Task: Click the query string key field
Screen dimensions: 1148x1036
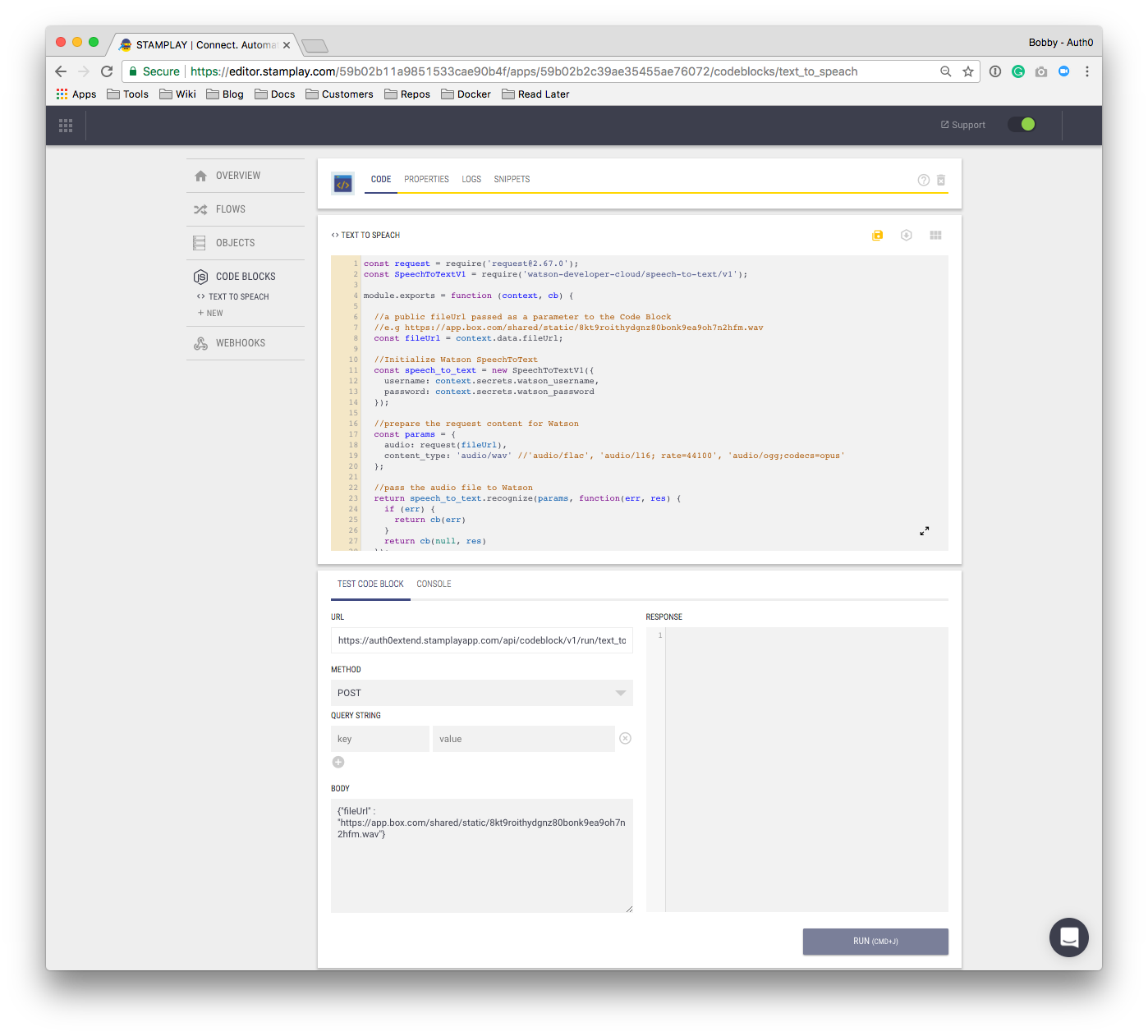Action: [x=380, y=739]
